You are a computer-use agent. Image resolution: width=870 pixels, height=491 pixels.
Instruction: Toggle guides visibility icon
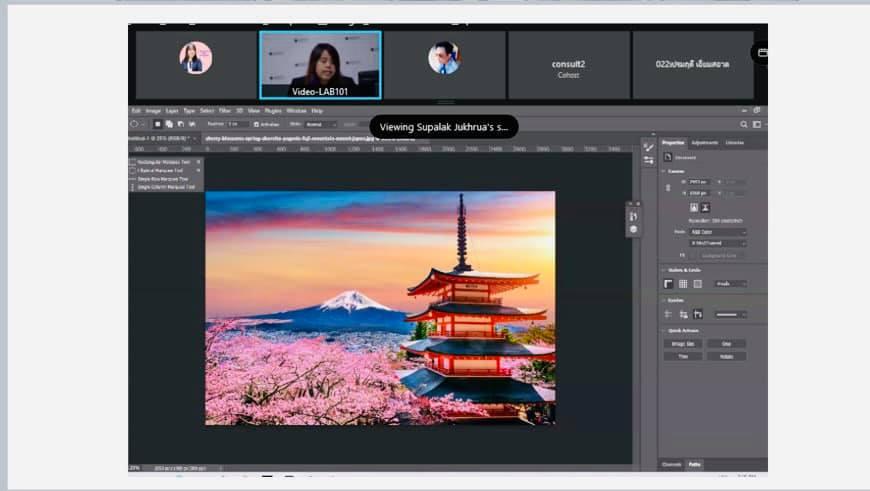pos(669,315)
